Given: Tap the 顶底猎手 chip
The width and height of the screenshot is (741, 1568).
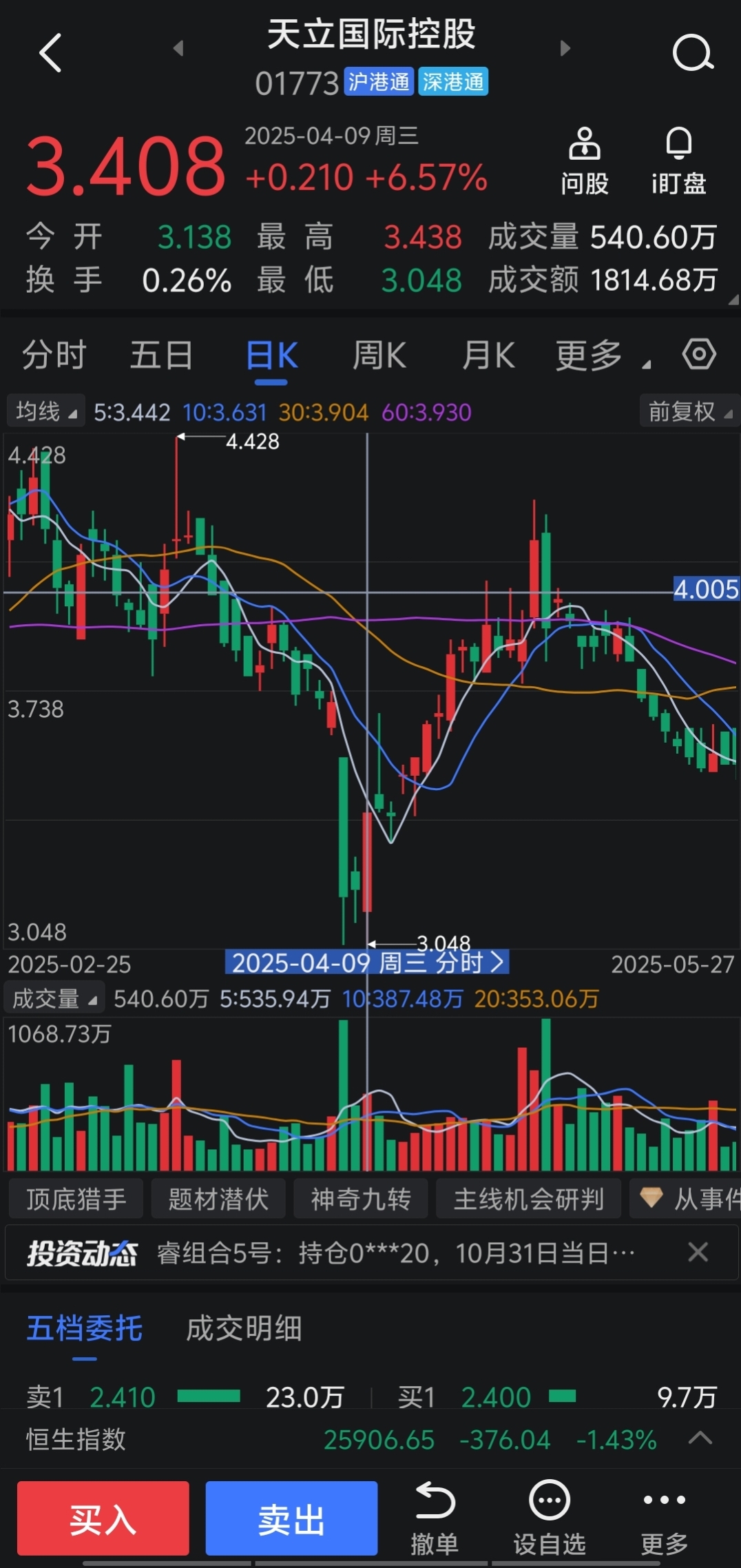Looking at the screenshot, I should coord(76,1199).
